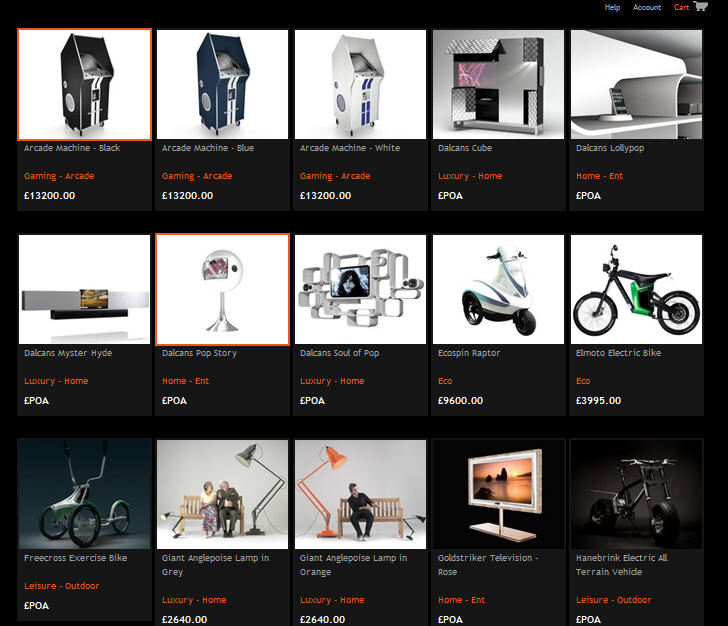Open the Account page link
728x626 pixels.
coord(647,8)
